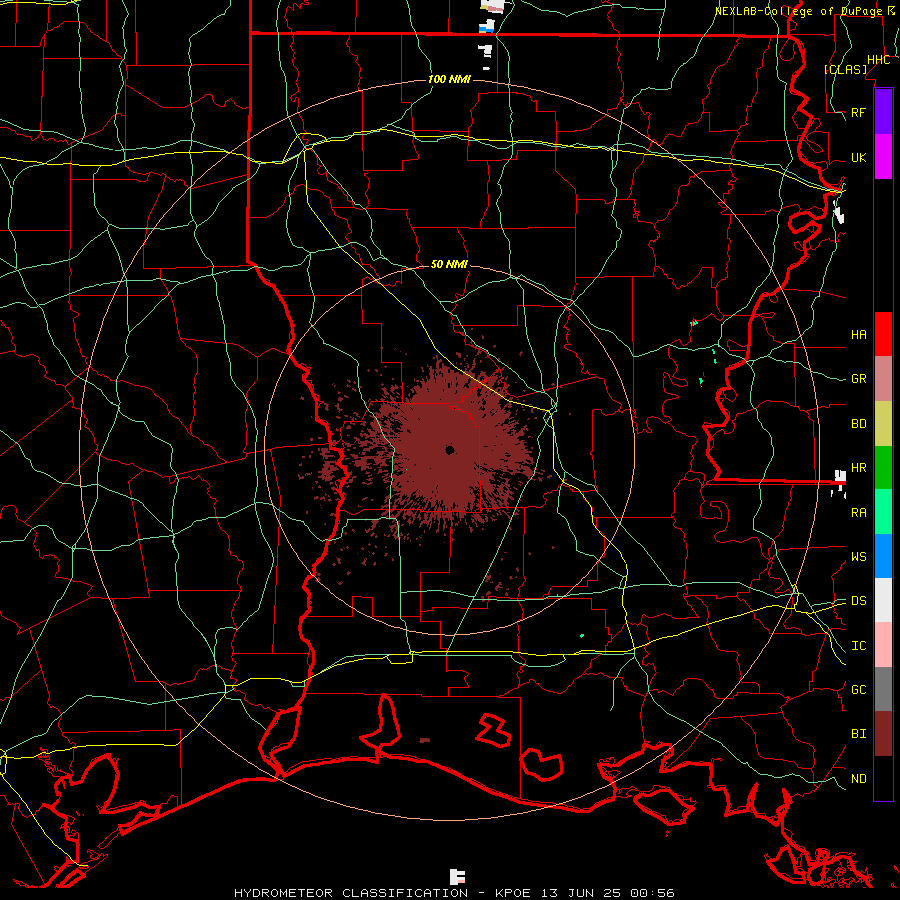Image resolution: width=900 pixels, height=900 pixels.
Task: Select the pinkish GR legend swatch
Action: (883, 378)
